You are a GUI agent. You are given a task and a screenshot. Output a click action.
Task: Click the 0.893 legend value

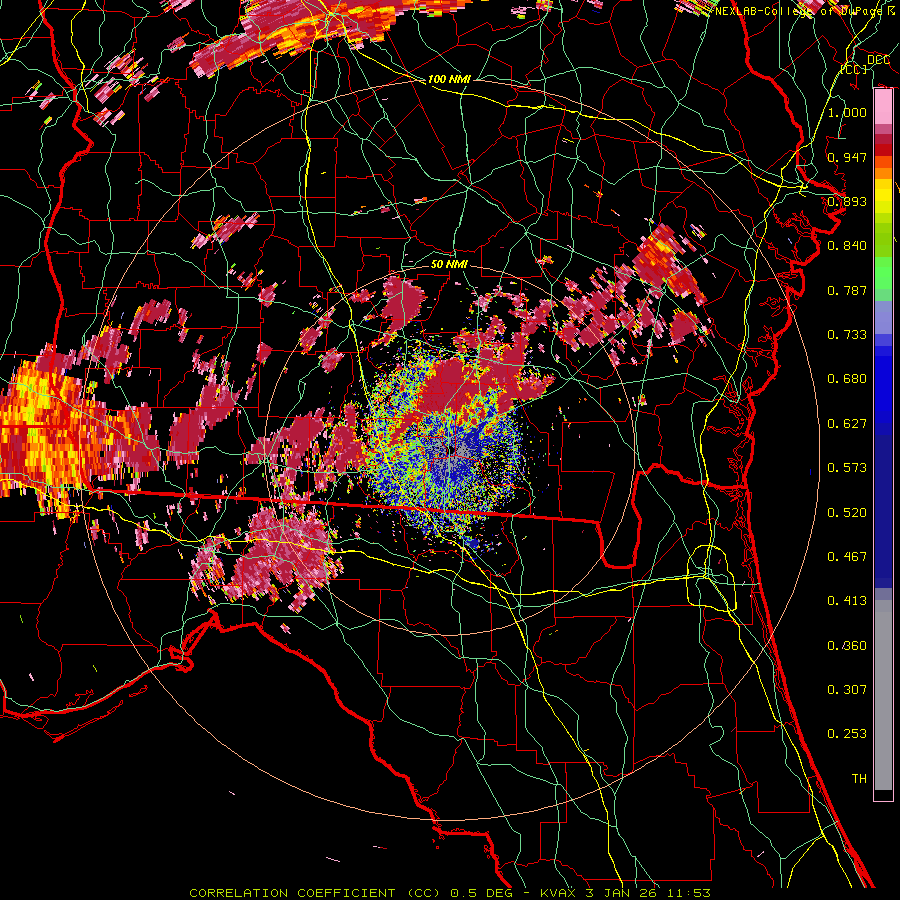pos(847,201)
